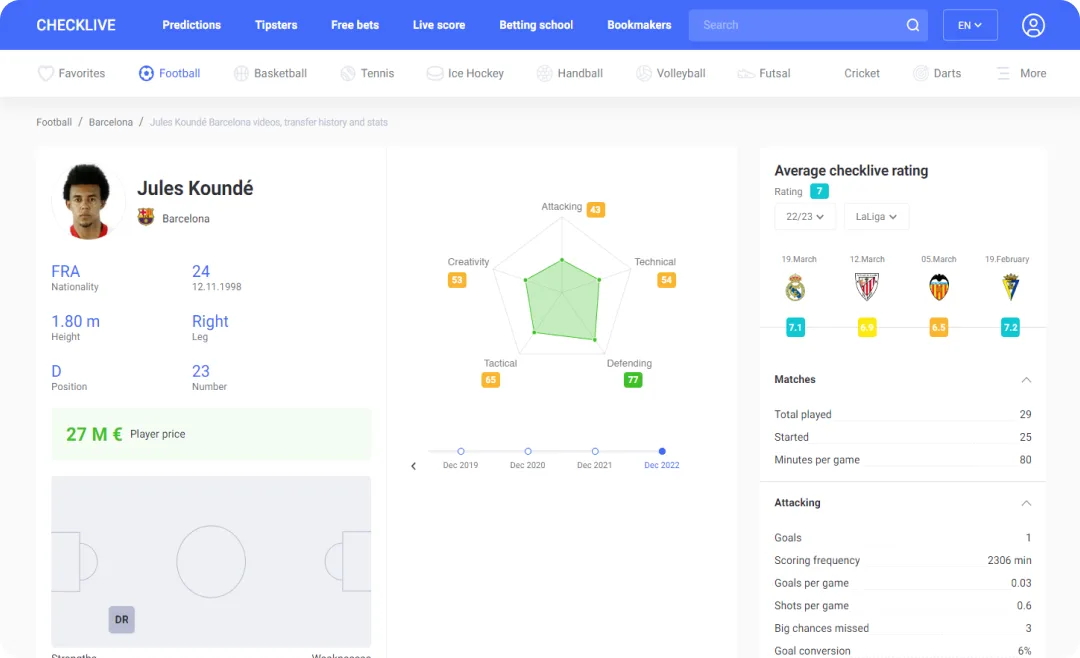The image size is (1080, 658).
Task: Open the Cadiz match crest
Action: [x=1010, y=287]
